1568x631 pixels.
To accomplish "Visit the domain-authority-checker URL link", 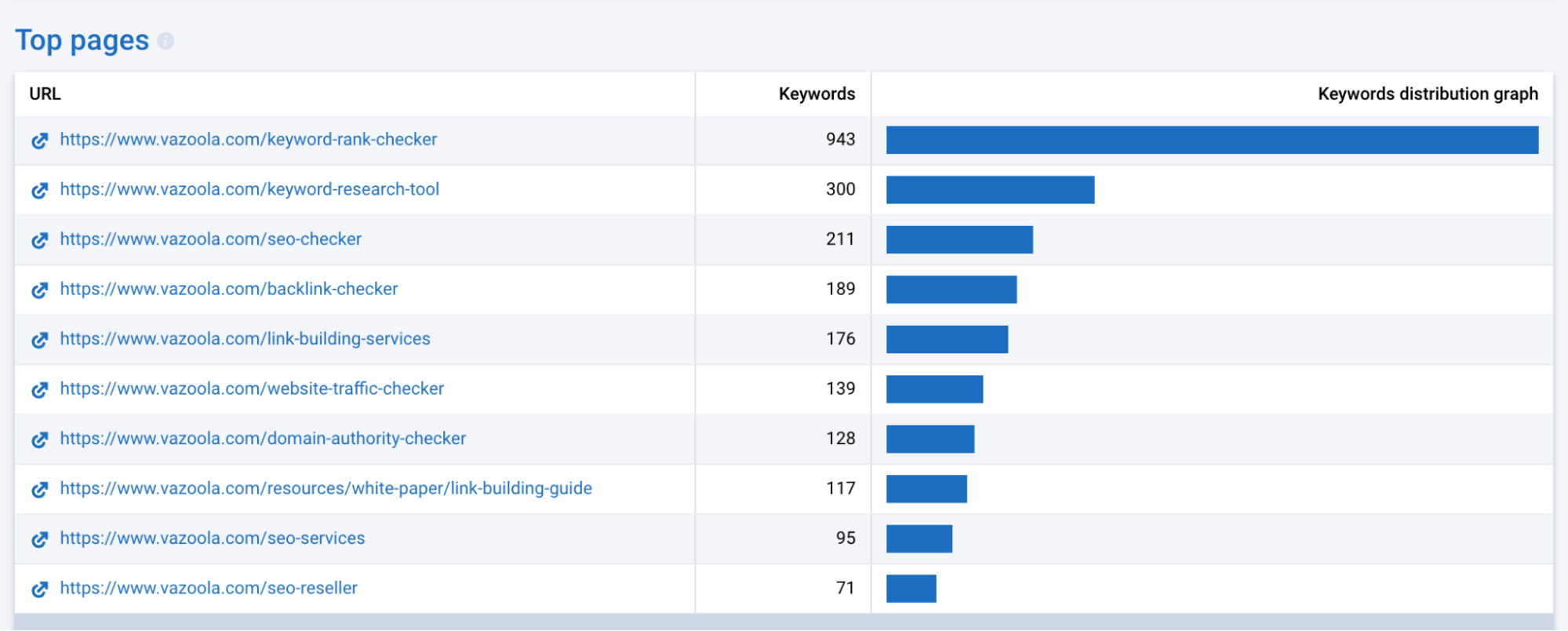I will [x=263, y=439].
